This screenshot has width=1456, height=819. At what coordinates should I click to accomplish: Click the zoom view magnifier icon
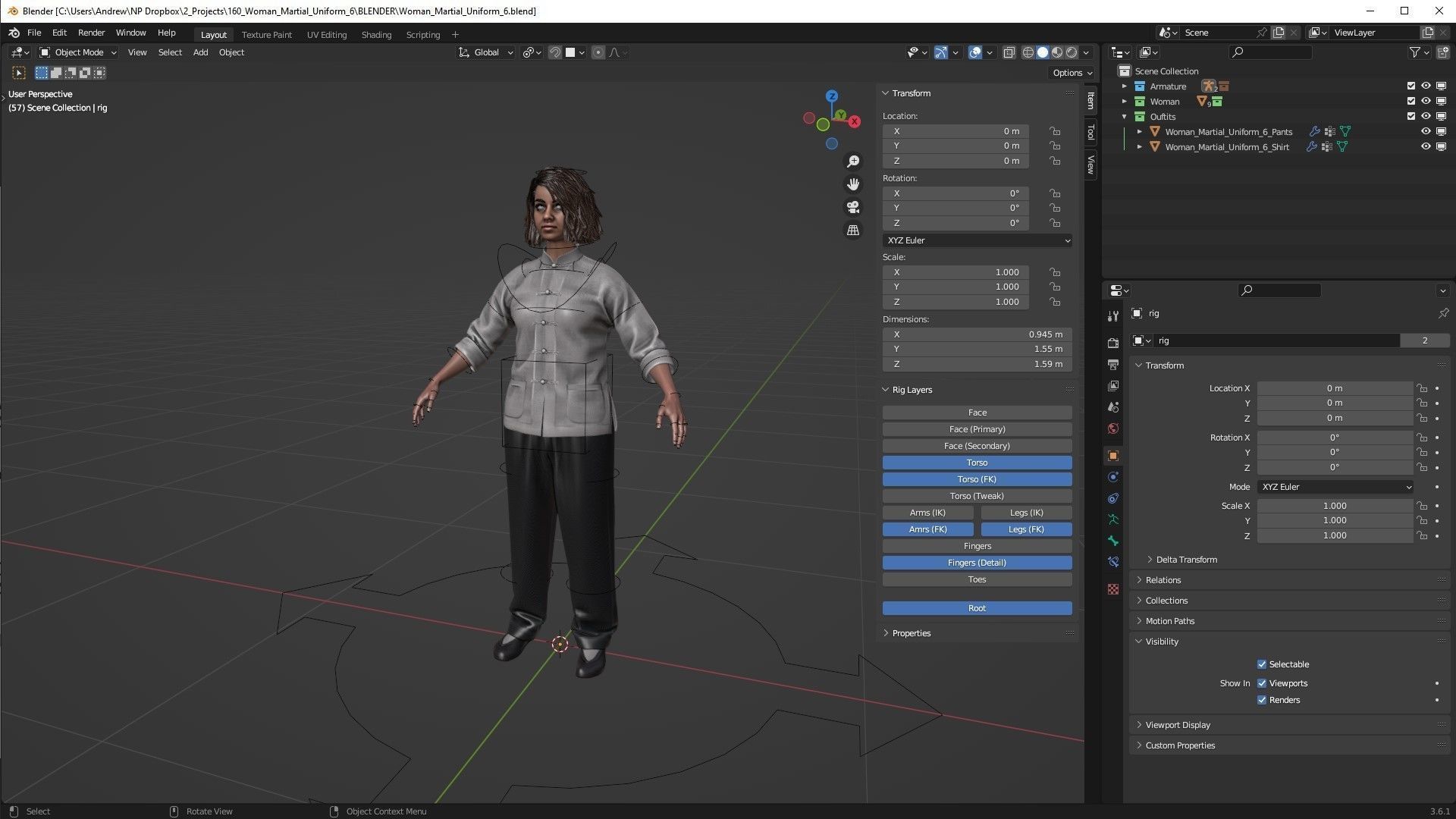click(x=853, y=162)
